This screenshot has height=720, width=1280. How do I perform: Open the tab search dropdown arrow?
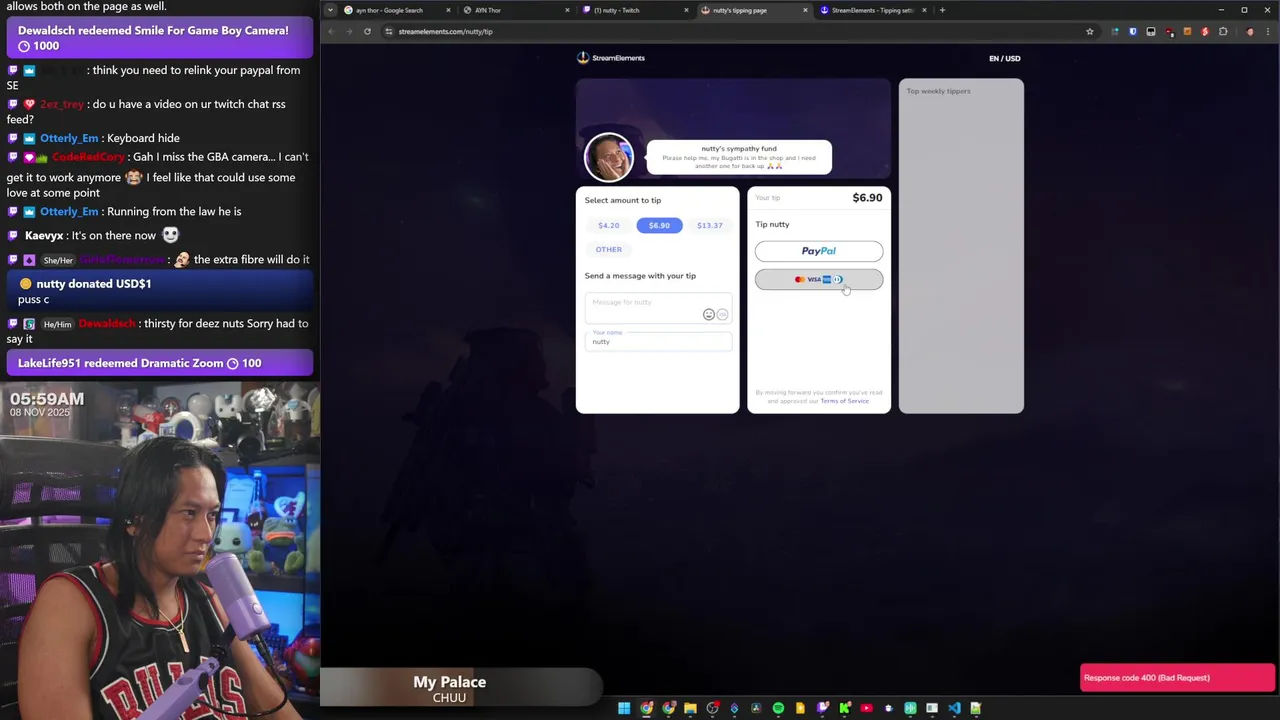(x=330, y=10)
